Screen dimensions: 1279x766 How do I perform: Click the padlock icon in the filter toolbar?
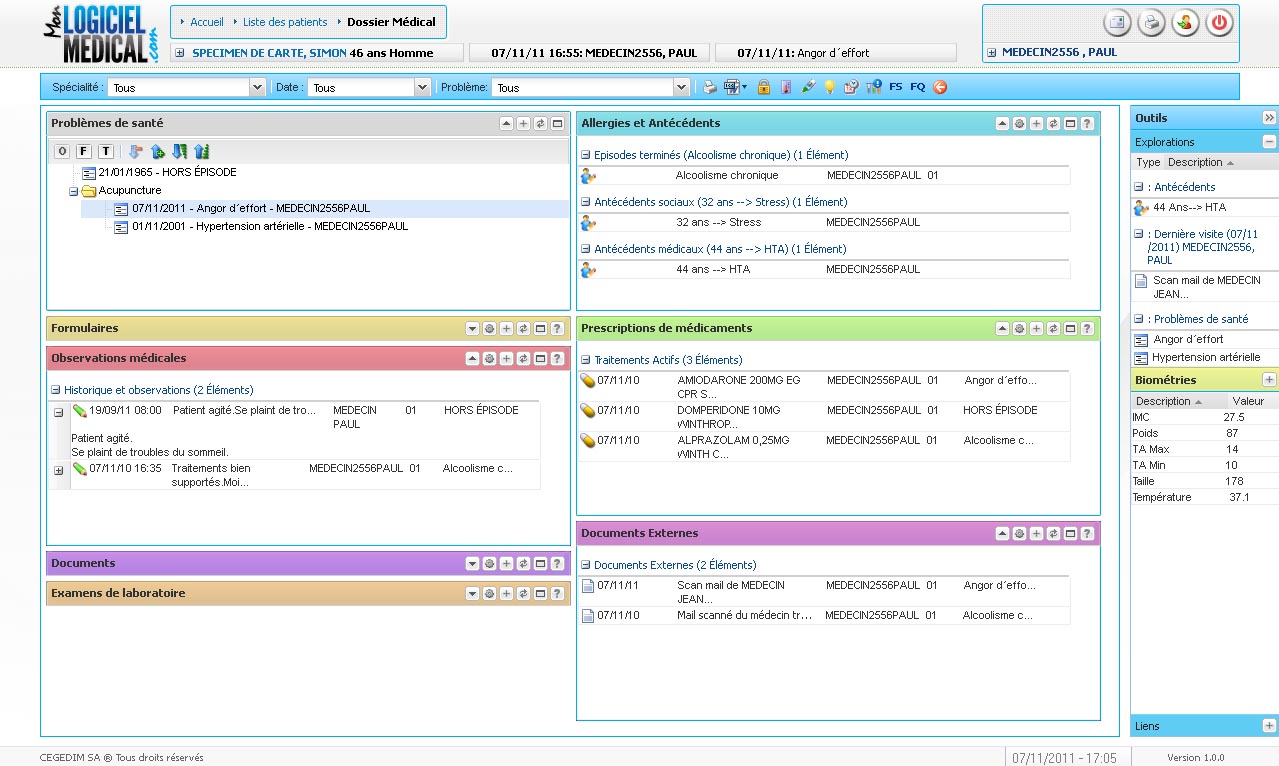[764, 87]
